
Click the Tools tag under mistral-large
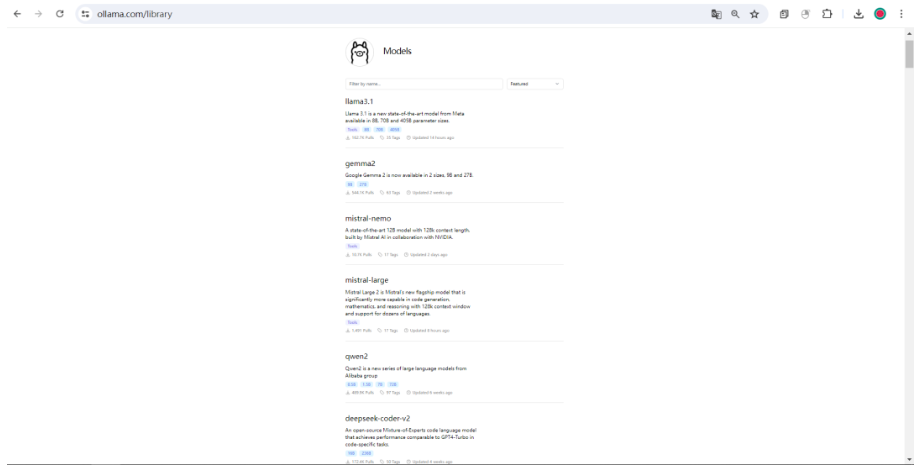point(352,323)
